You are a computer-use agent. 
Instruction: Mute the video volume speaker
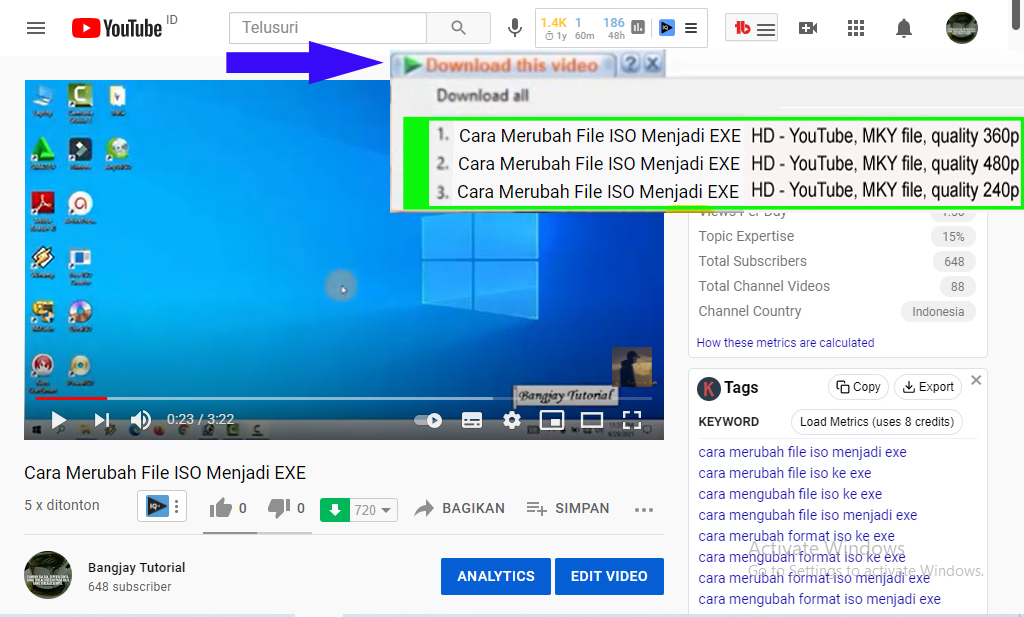tap(140, 420)
